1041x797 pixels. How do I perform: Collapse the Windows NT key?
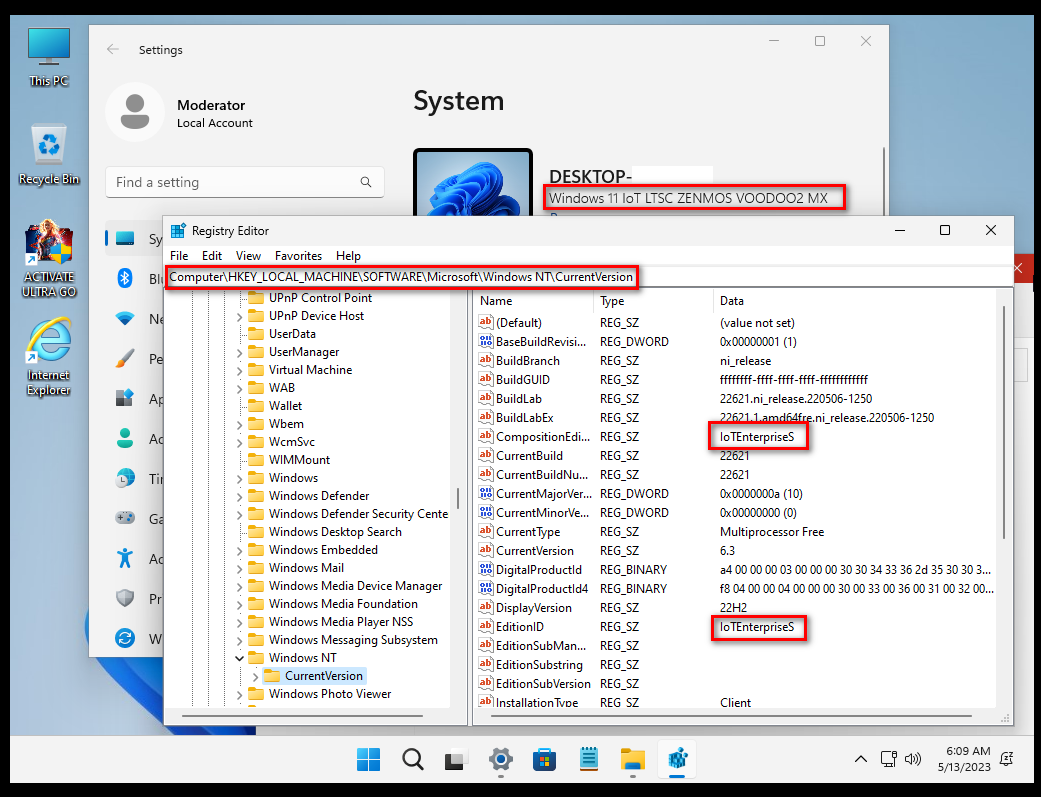(x=240, y=658)
